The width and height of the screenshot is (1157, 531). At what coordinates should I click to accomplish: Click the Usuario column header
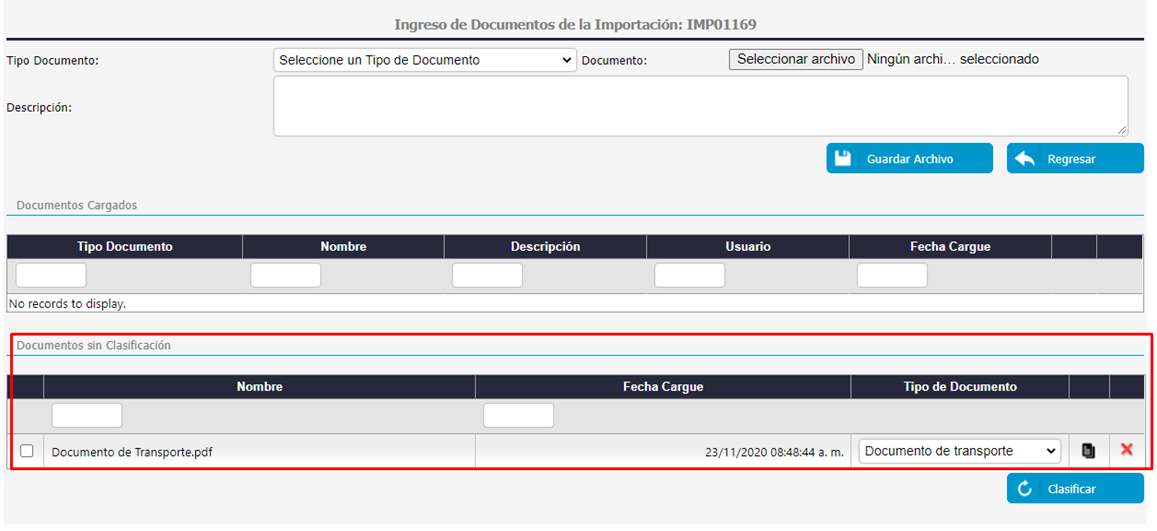point(747,247)
